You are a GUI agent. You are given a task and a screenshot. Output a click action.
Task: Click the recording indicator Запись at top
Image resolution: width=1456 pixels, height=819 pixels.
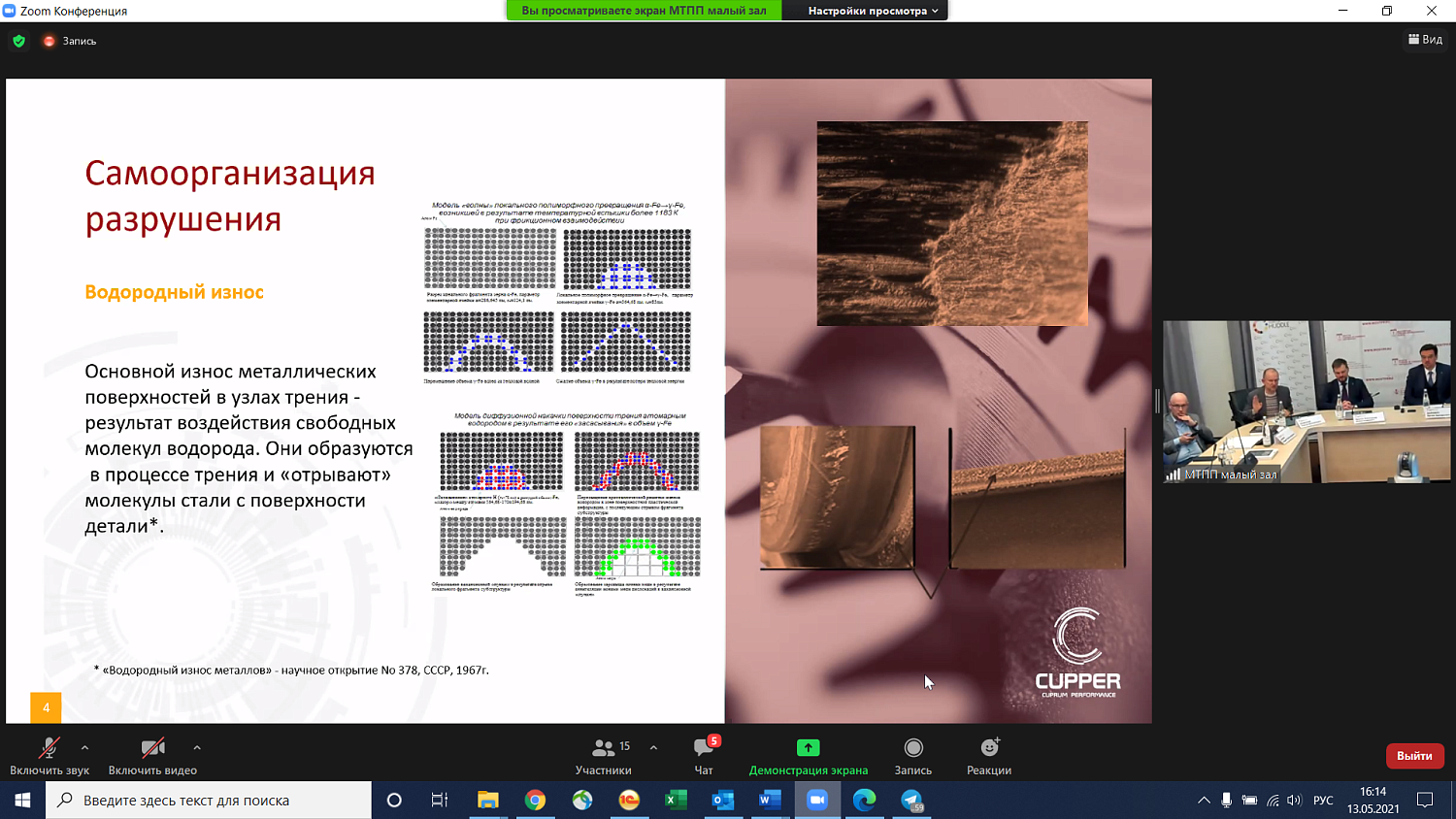(70, 41)
